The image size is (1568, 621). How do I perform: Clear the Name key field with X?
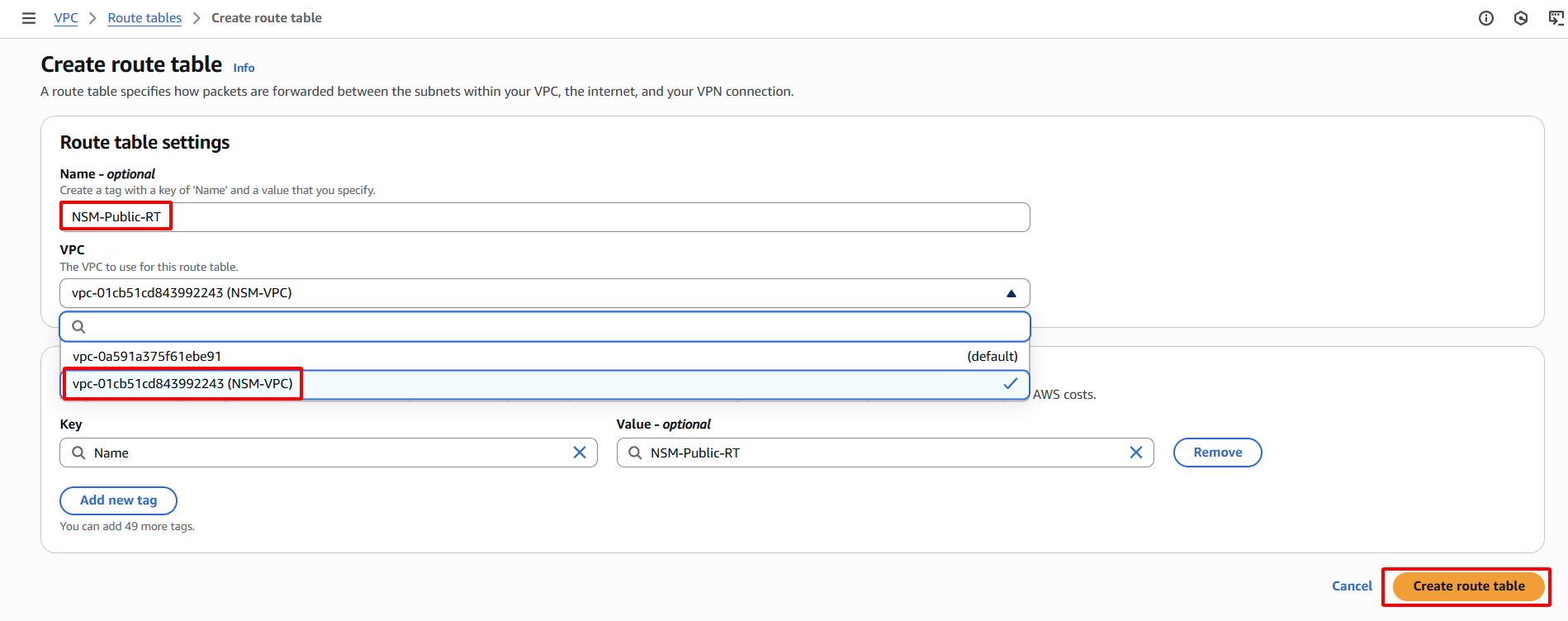click(x=580, y=453)
